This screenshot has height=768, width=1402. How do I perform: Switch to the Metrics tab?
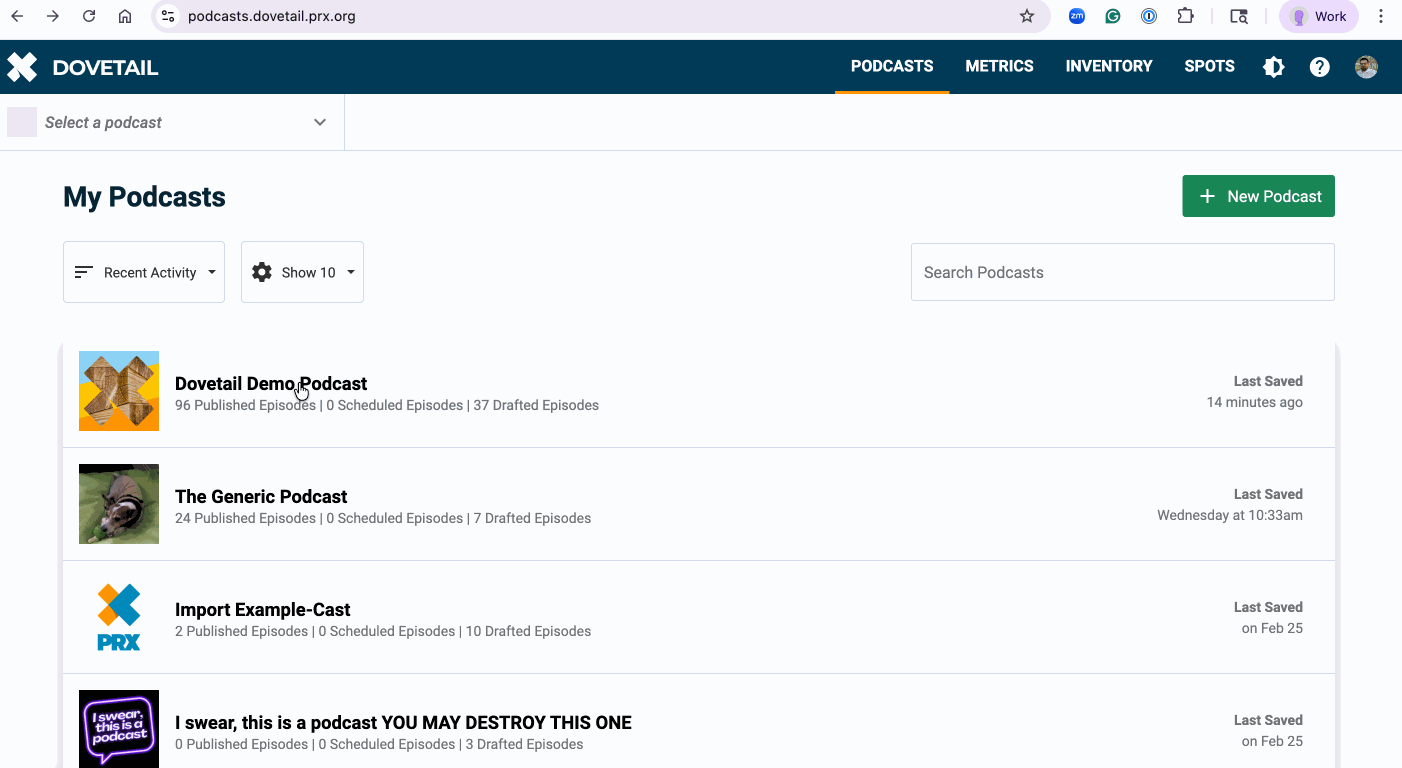(999, 66)
